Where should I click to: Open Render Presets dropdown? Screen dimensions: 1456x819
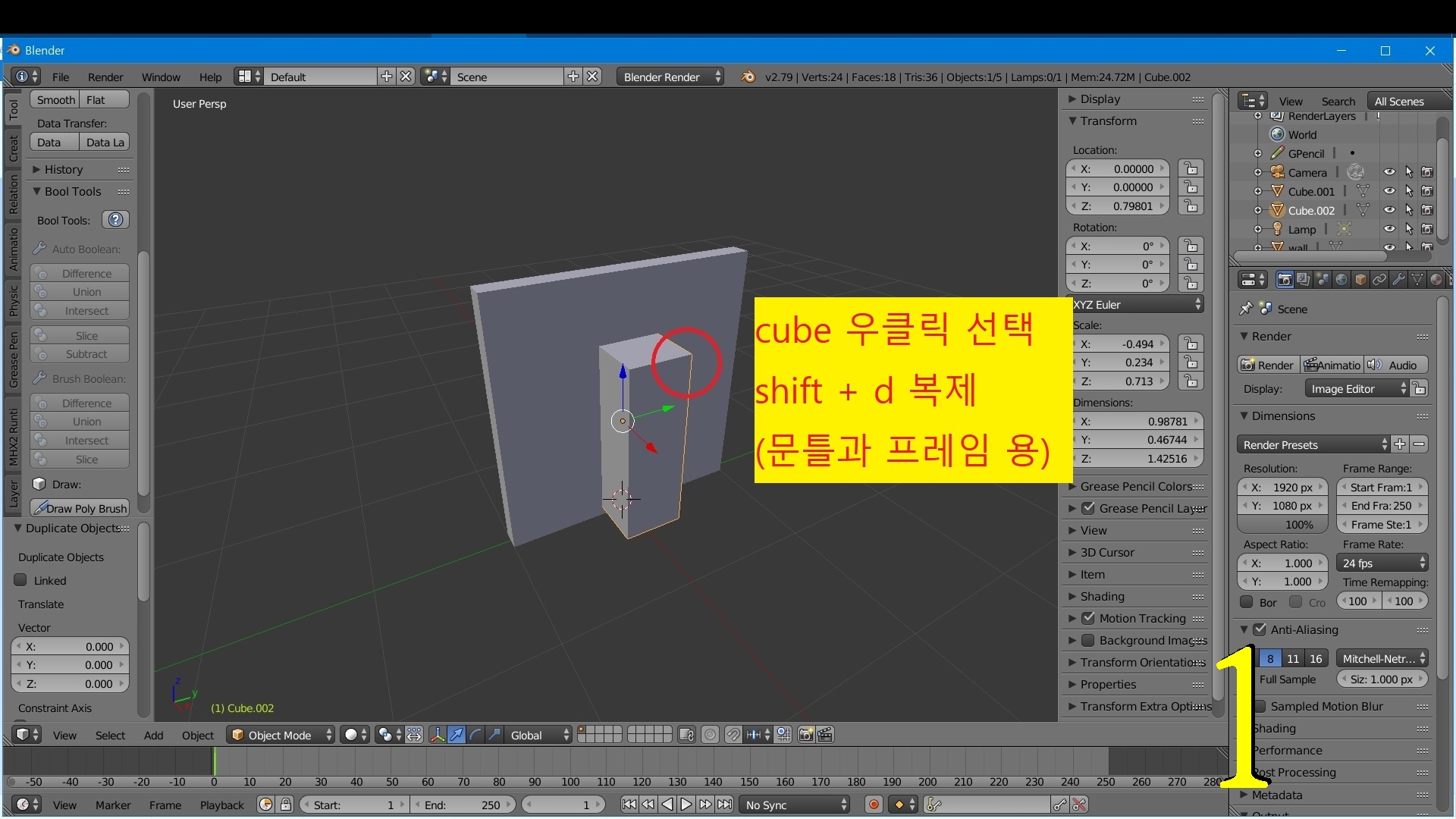(1313, 444)
